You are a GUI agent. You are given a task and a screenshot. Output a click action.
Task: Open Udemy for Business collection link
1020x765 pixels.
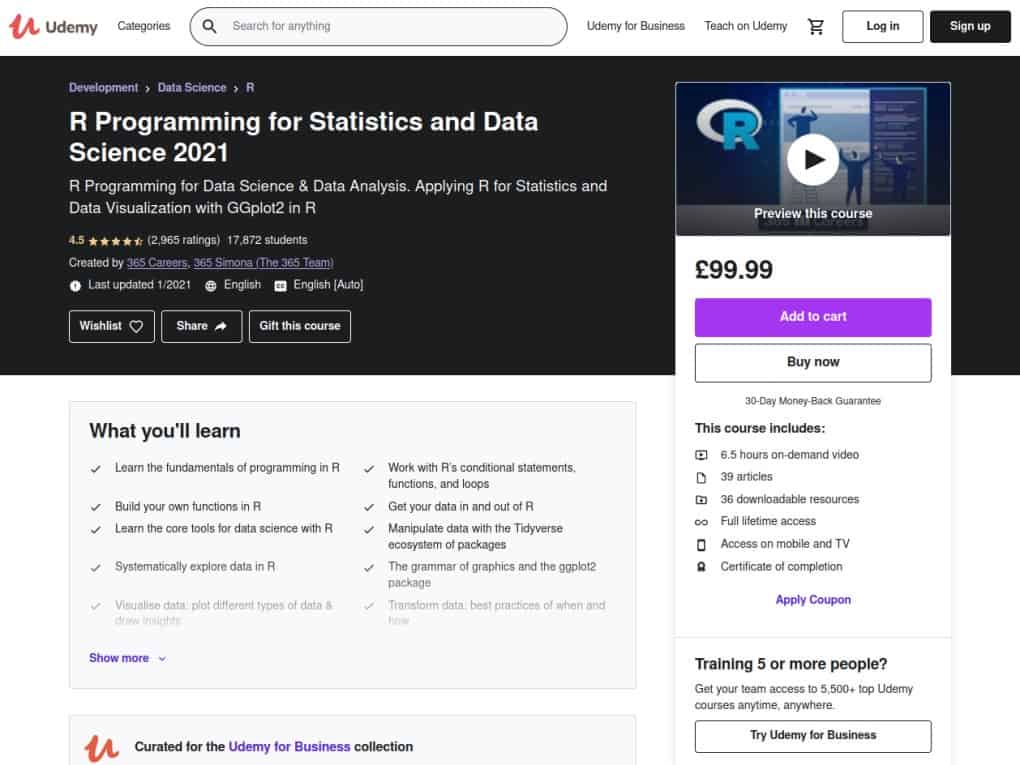[x=289, y=747]
